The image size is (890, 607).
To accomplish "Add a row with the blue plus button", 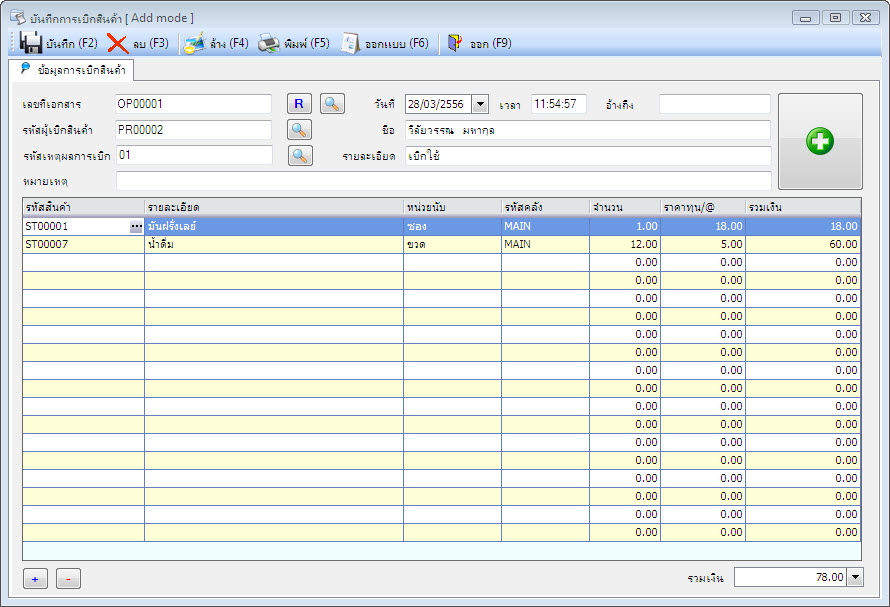I will 35,579.
